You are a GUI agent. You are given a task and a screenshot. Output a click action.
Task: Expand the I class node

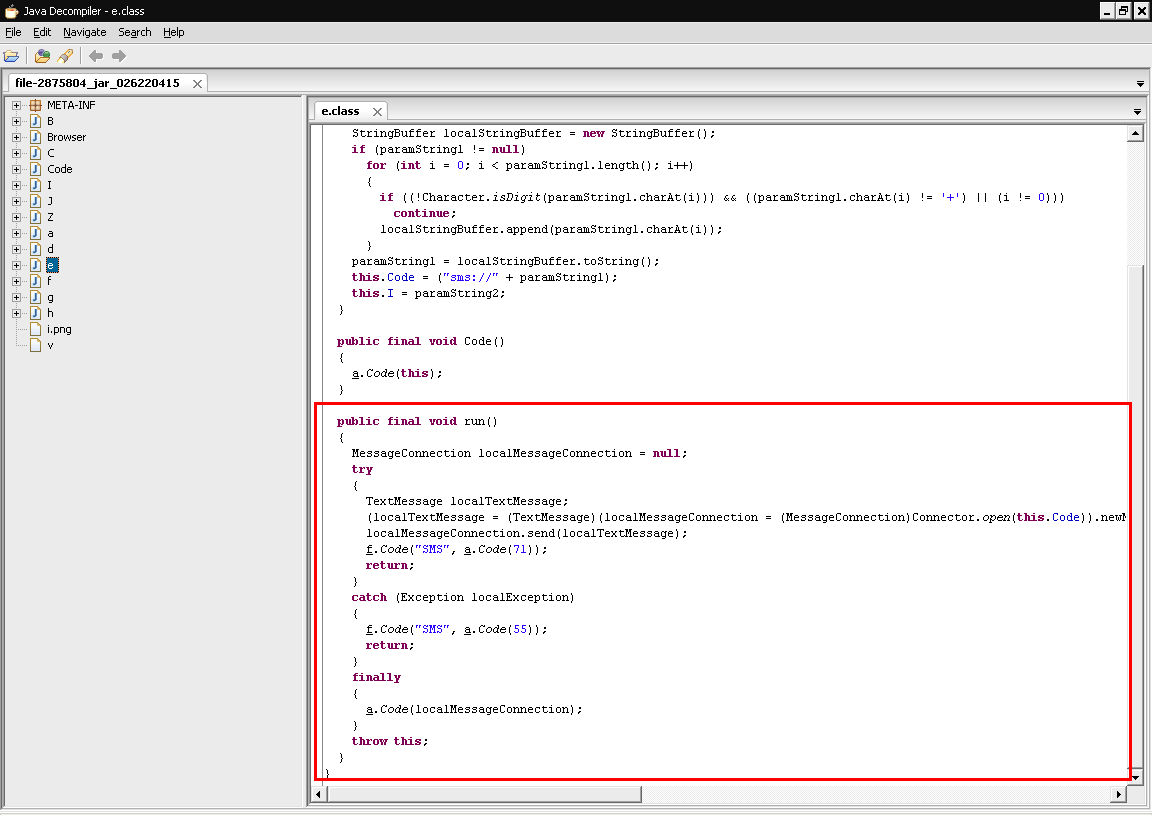pos(16,185)
